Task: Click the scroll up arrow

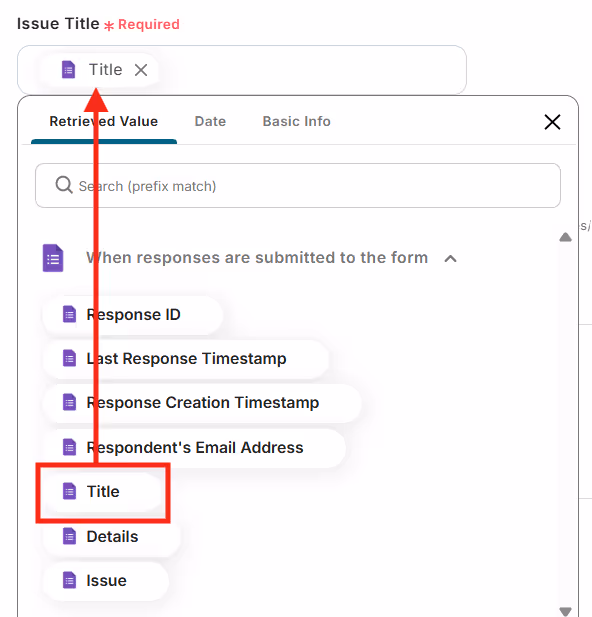Action: click(x=565, y=237)
